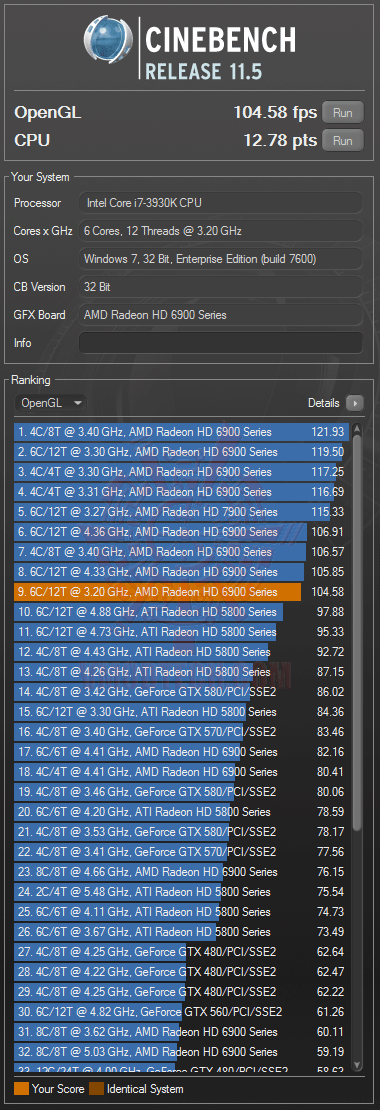380x1110 pixels.
Task: Run the CPU benchmark
Action: click(342, 140)
